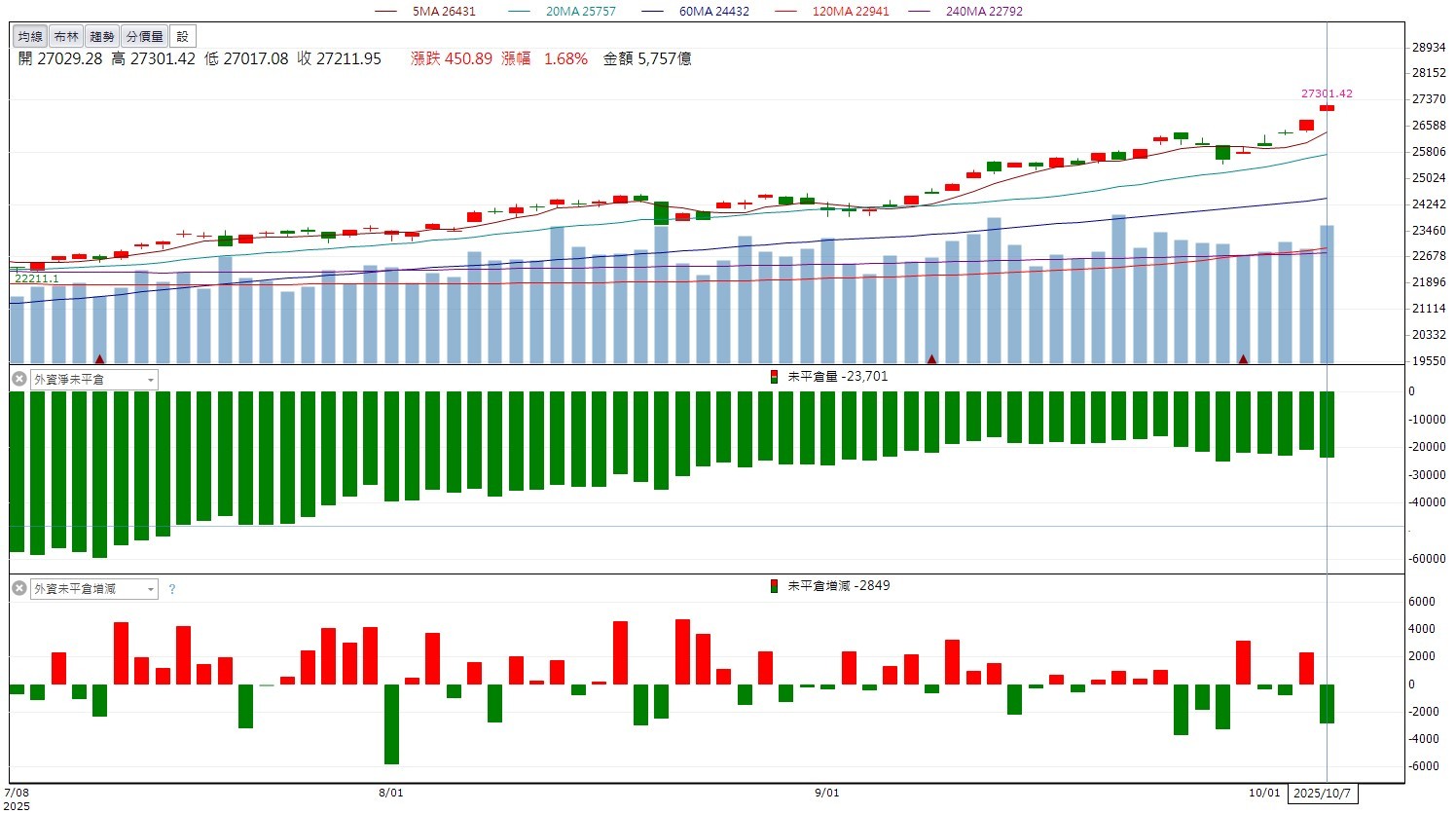Click the 22211.1 low price label
This screenshot has width=1456, height=814.
37,278
